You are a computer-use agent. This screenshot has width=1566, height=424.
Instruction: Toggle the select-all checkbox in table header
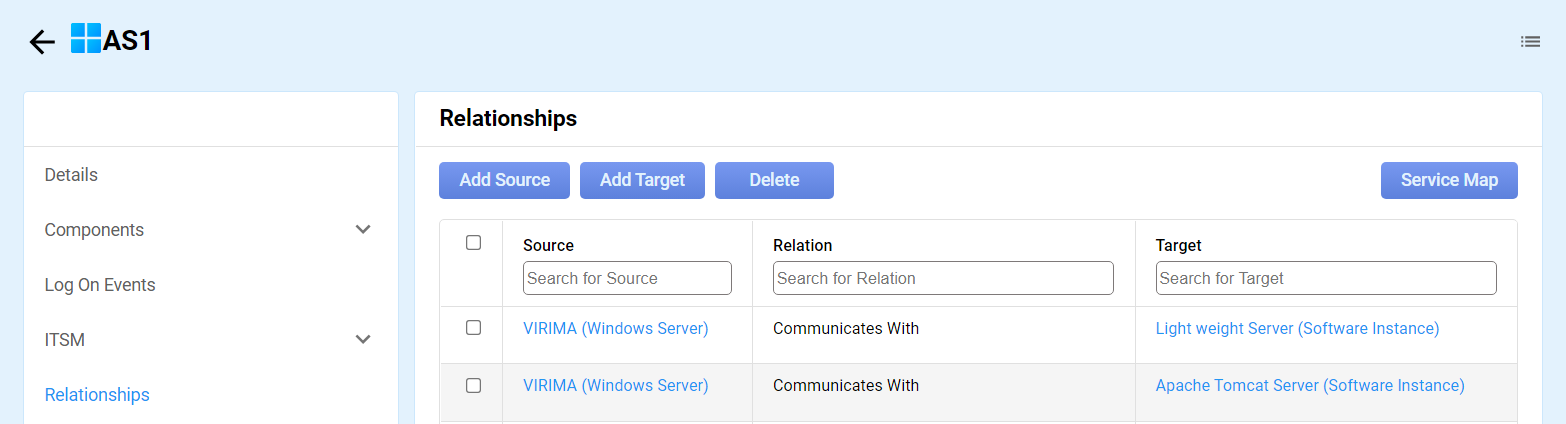pos(474,243)
